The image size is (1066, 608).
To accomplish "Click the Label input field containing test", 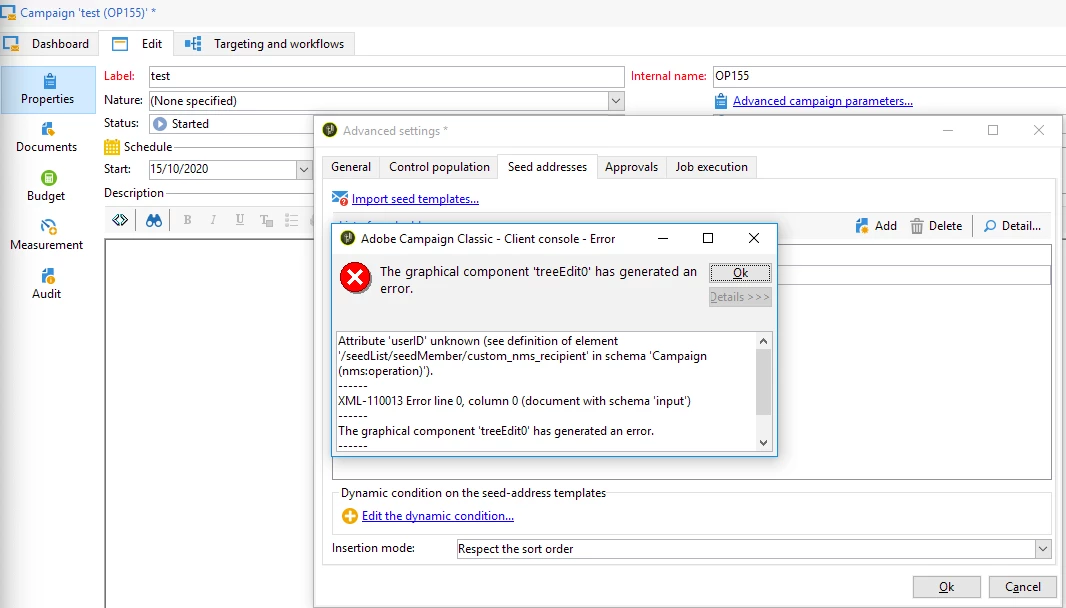I will pyautogui.click(x=386, y=76).
